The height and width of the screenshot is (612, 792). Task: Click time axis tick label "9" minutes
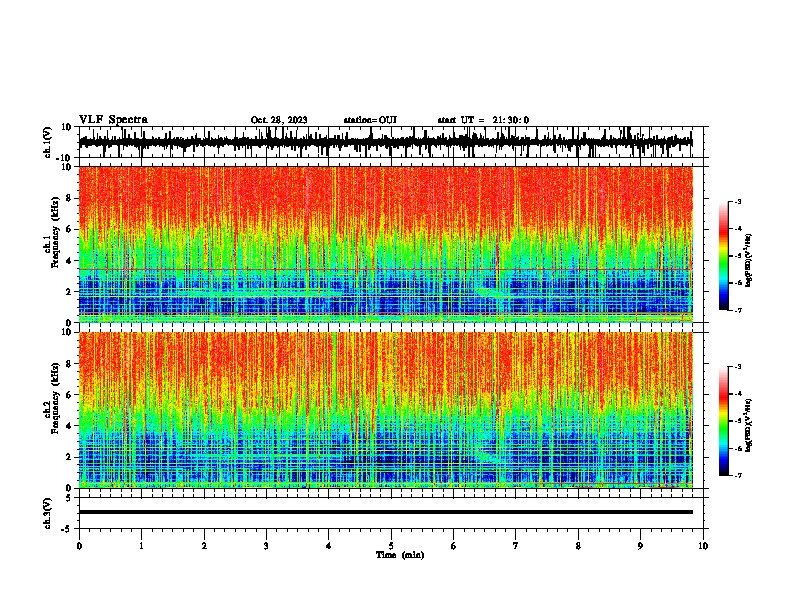pos(640,546)
